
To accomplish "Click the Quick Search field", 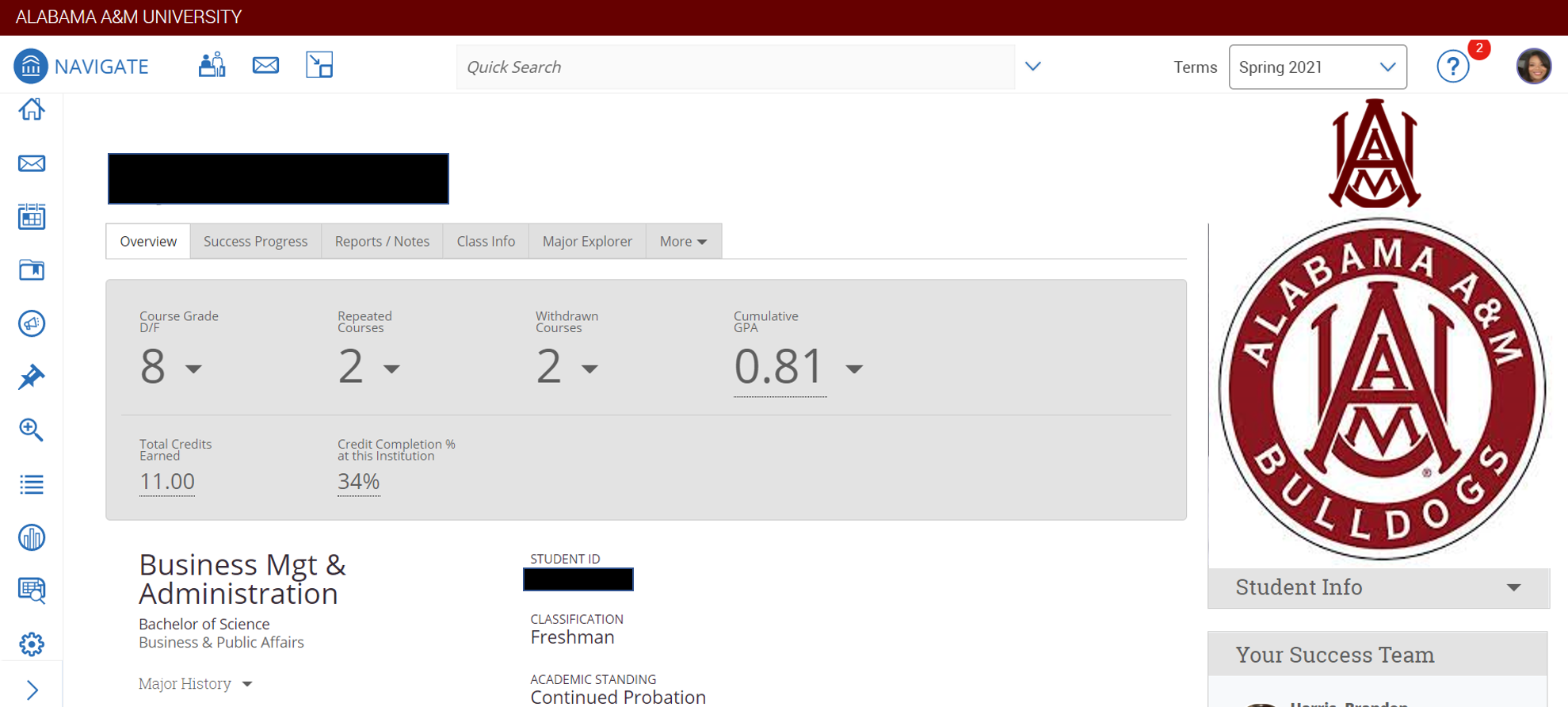I will click(734, 67).
